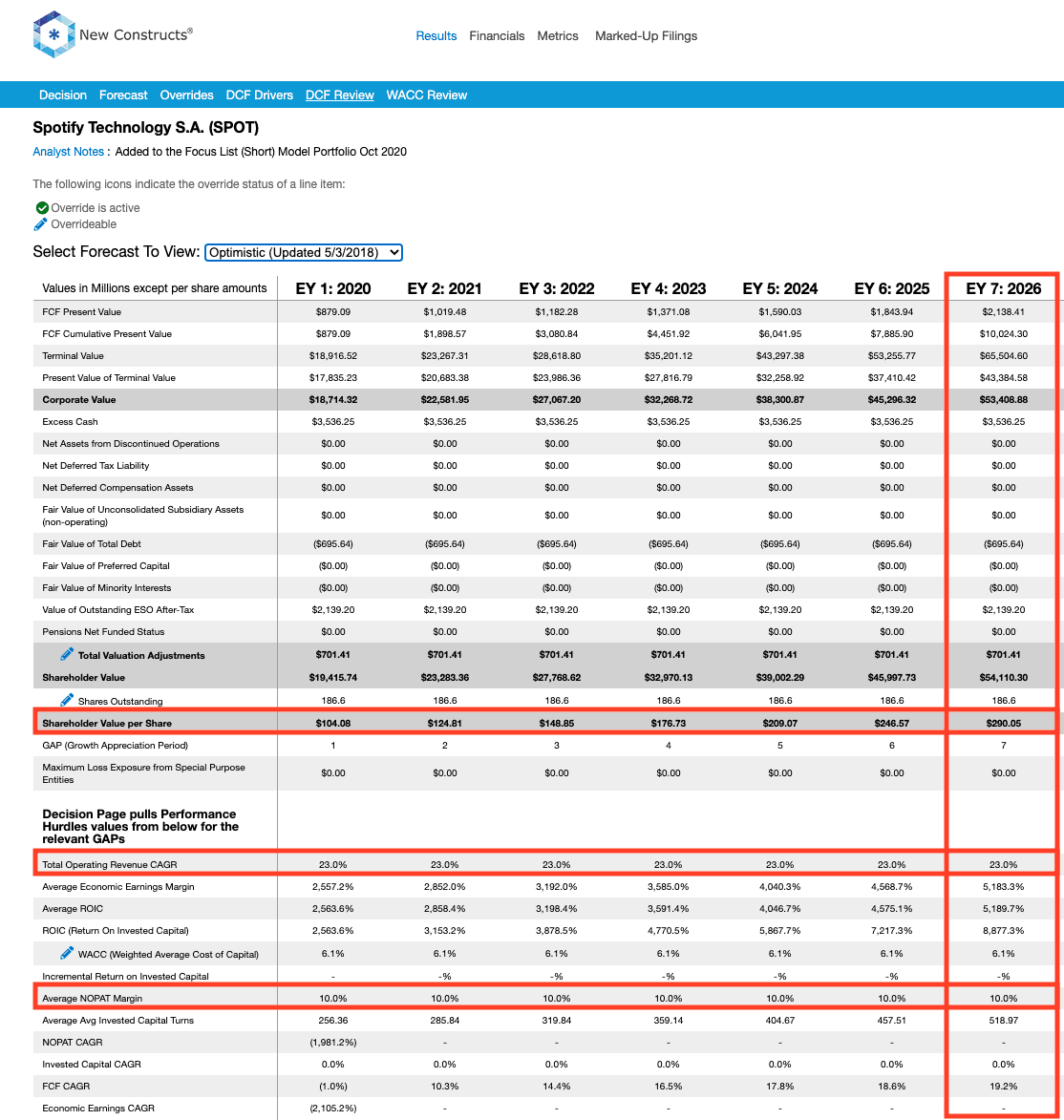Viewport: 1064px width, 1120px height.
Task: Click the EY 7: 2026 column header
Action: (1003, 288)
